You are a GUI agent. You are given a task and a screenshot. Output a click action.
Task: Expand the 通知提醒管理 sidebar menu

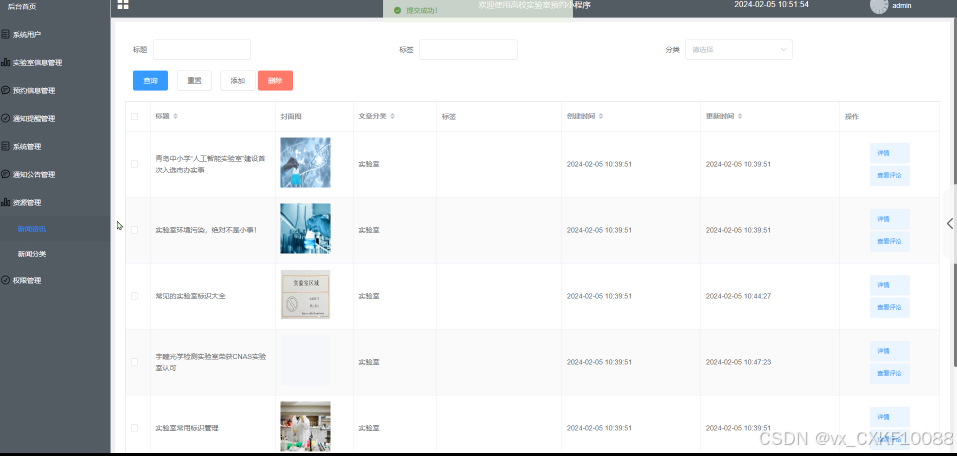tap(55, 118)
